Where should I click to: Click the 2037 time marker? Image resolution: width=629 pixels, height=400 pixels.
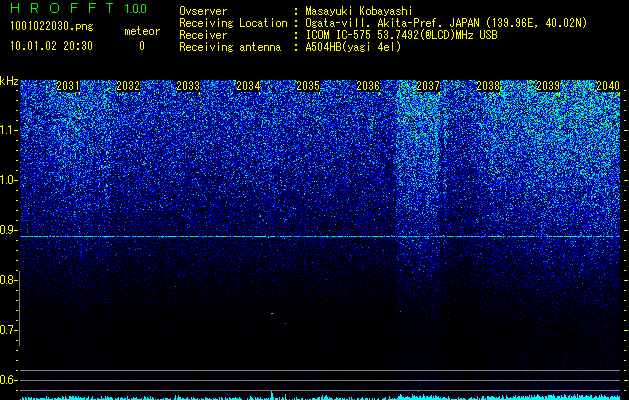[428, 86]
